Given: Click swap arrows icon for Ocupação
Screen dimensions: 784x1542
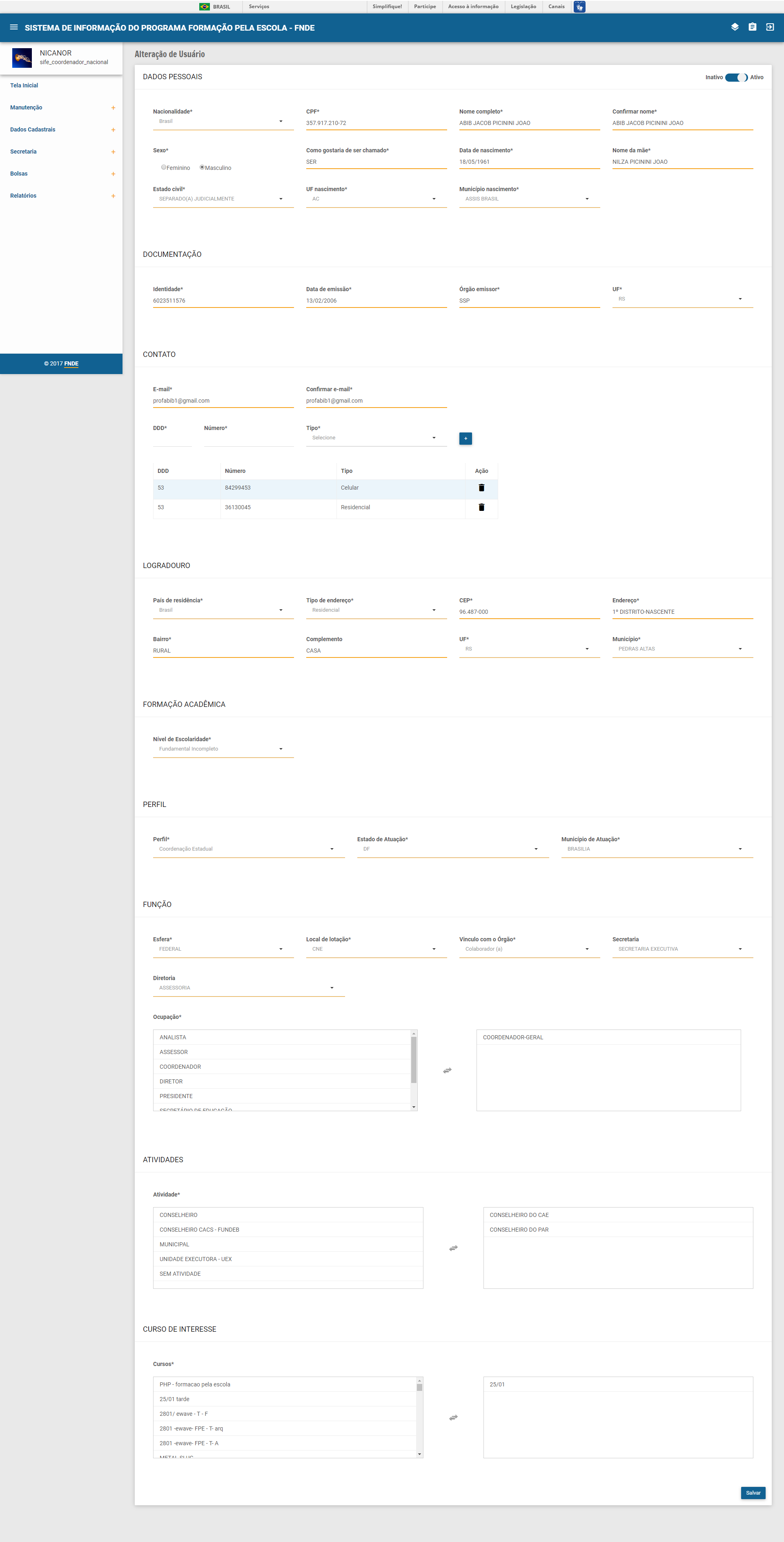Looking at the screenshot, I should [447, 1070].
